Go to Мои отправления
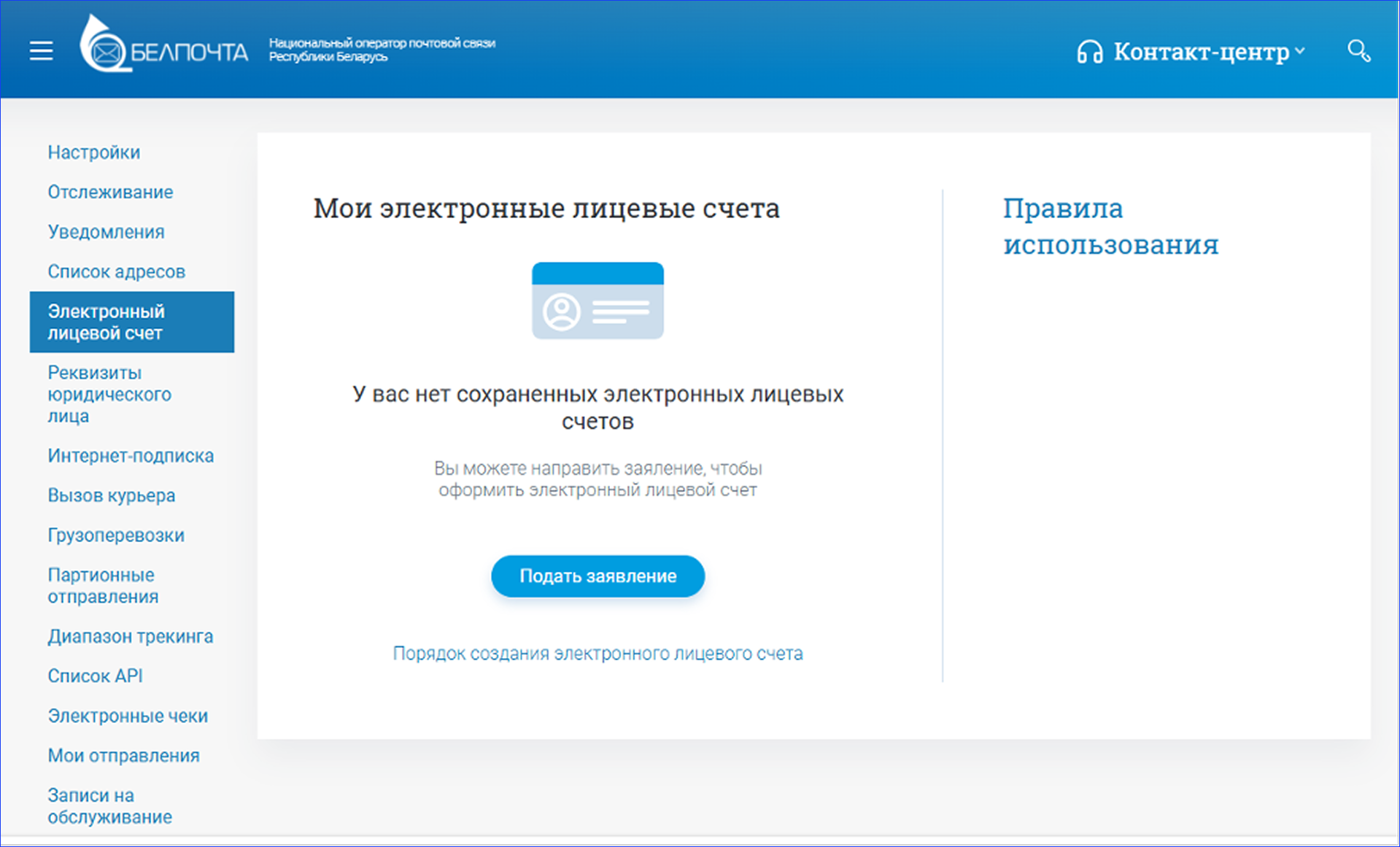Viewport: 1400px width, 847px height. (123, 755)
